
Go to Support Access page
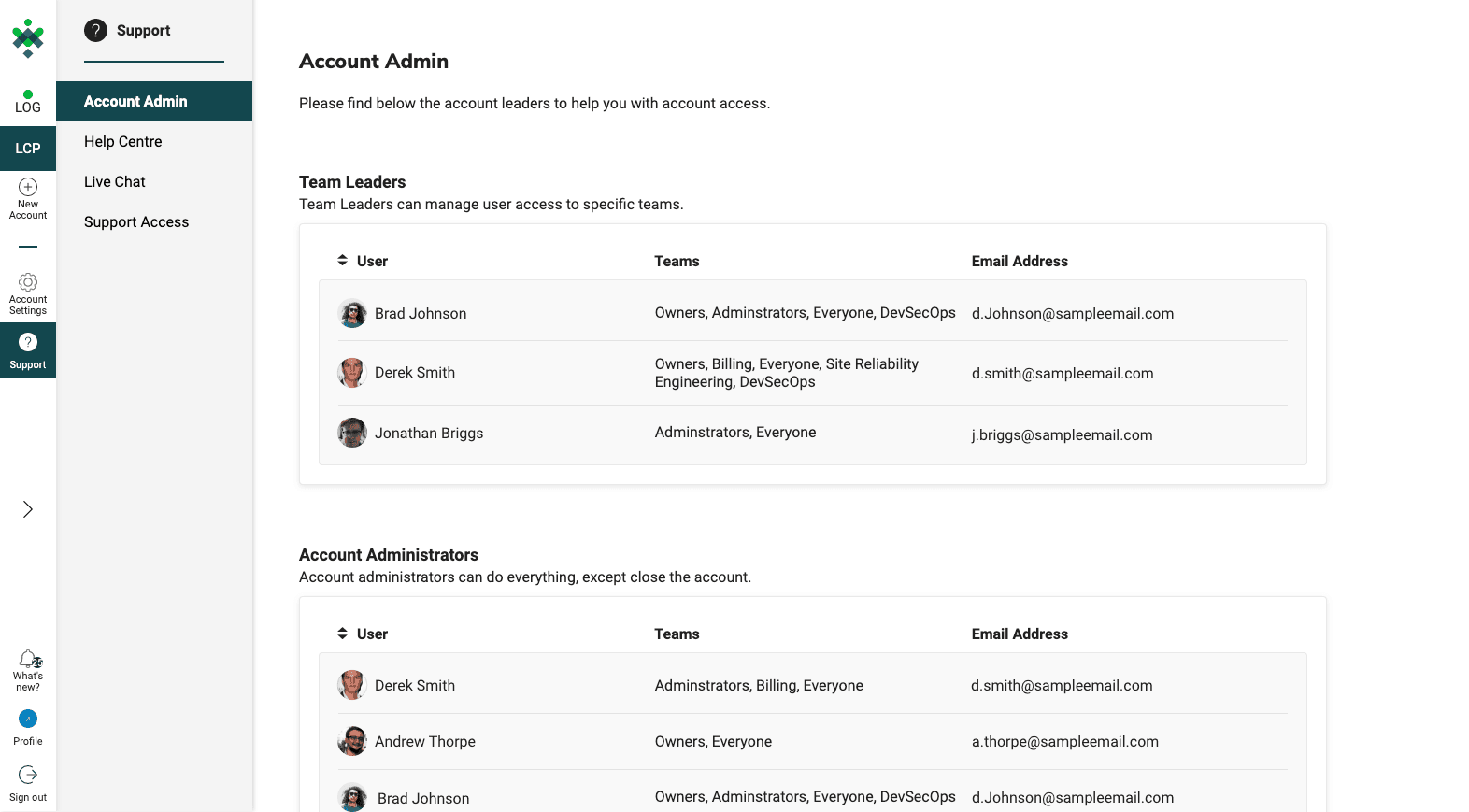point(136,222)
